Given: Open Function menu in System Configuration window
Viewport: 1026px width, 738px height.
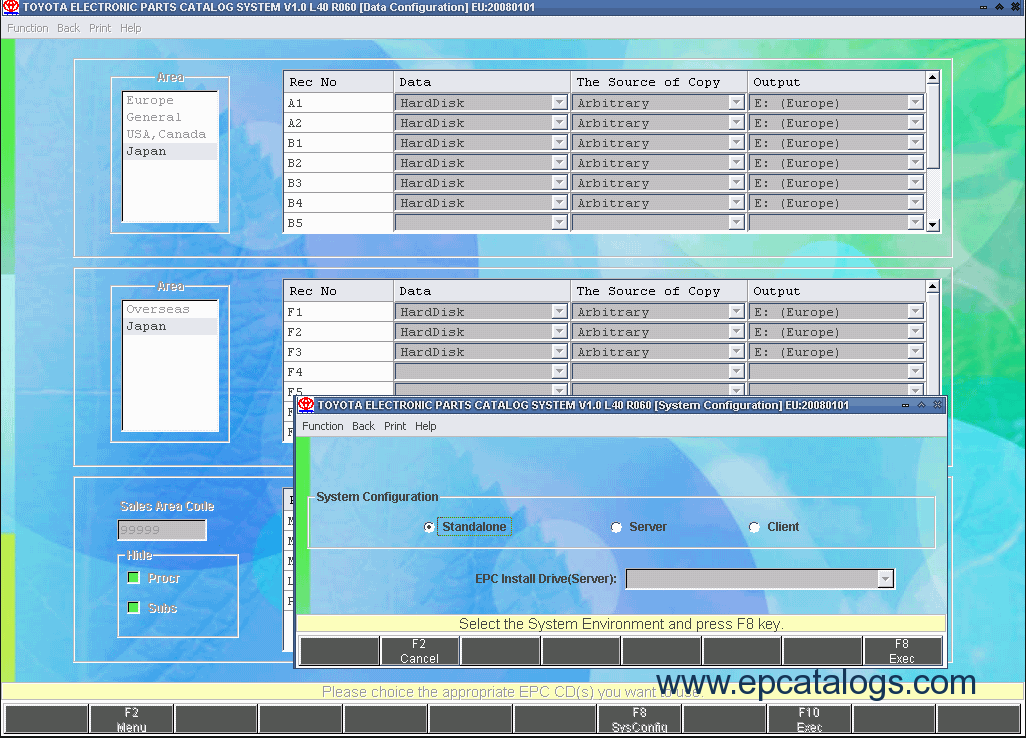Looking at the screenshot, I should click(x=323, y=426).
